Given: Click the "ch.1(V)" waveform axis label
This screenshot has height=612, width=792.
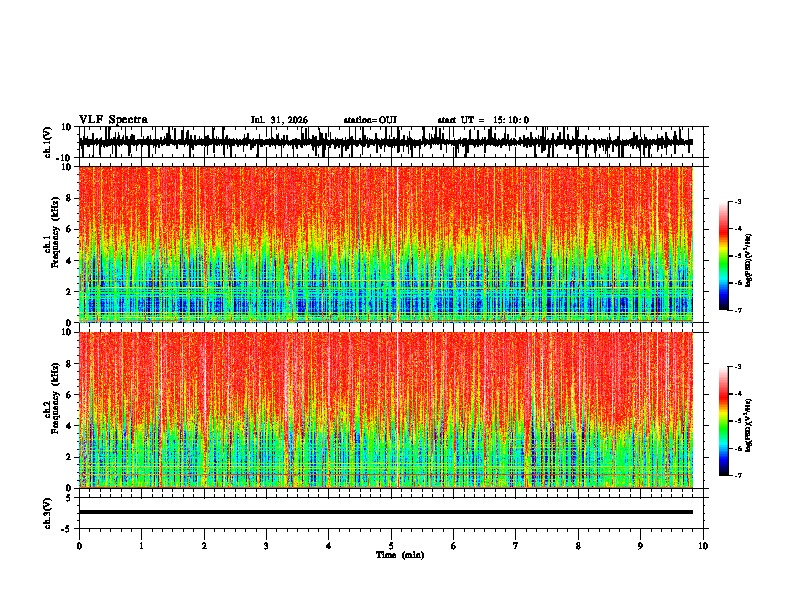Looking at the screenshot, I should [x=48, y=142].
